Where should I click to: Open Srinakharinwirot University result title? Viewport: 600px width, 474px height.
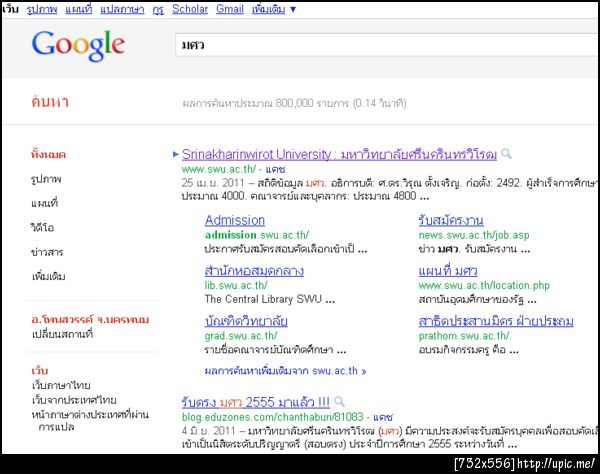pyautogui.click(x=339, y=154)
